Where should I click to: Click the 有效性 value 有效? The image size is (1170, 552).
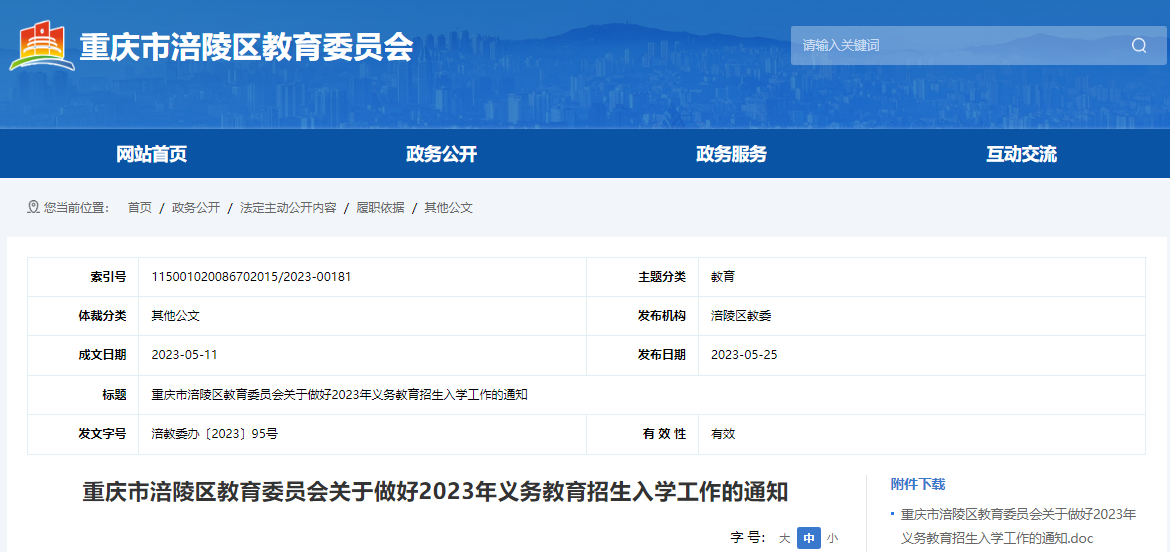click(723, 433)
